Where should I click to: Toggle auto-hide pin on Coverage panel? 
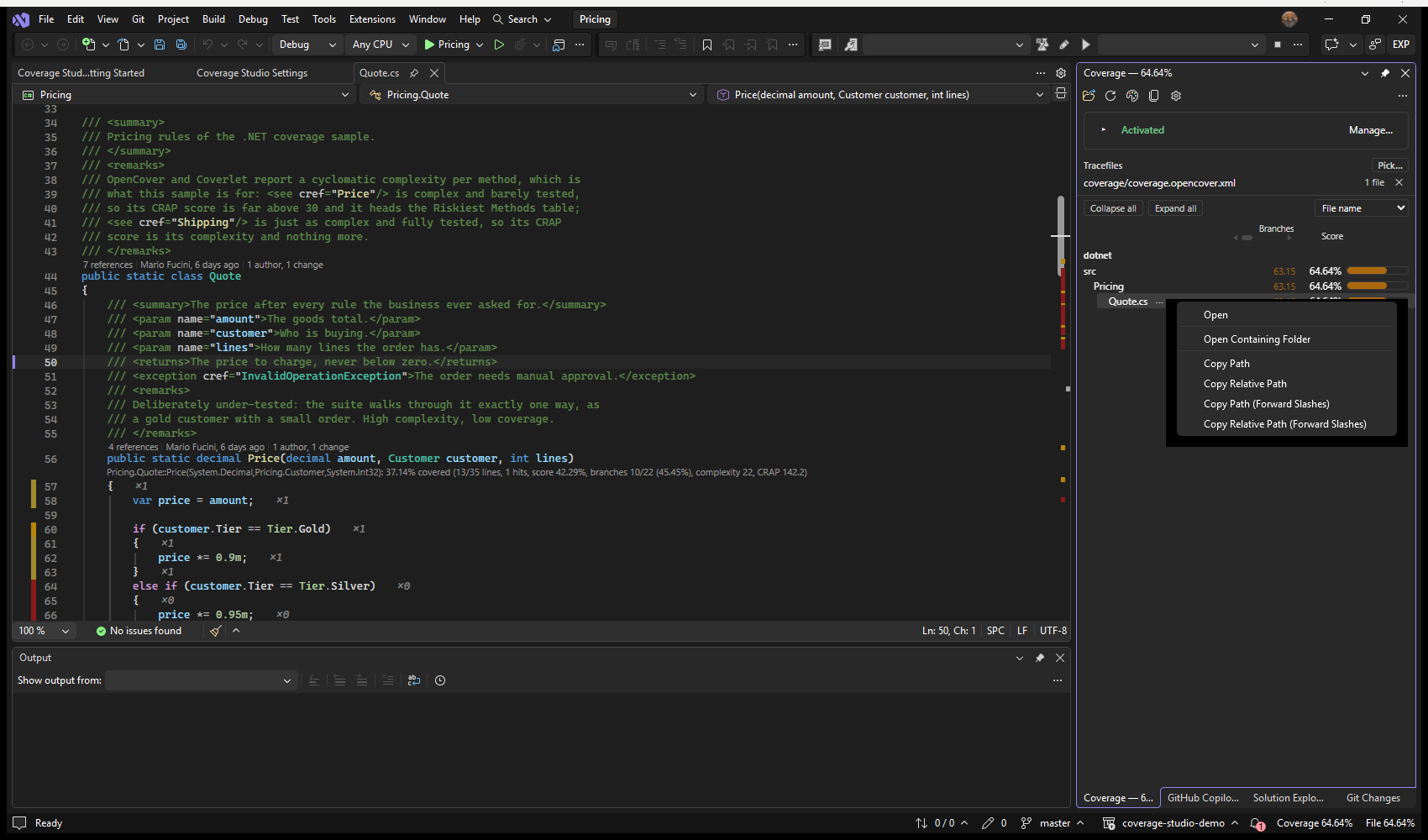(1385, 73)
